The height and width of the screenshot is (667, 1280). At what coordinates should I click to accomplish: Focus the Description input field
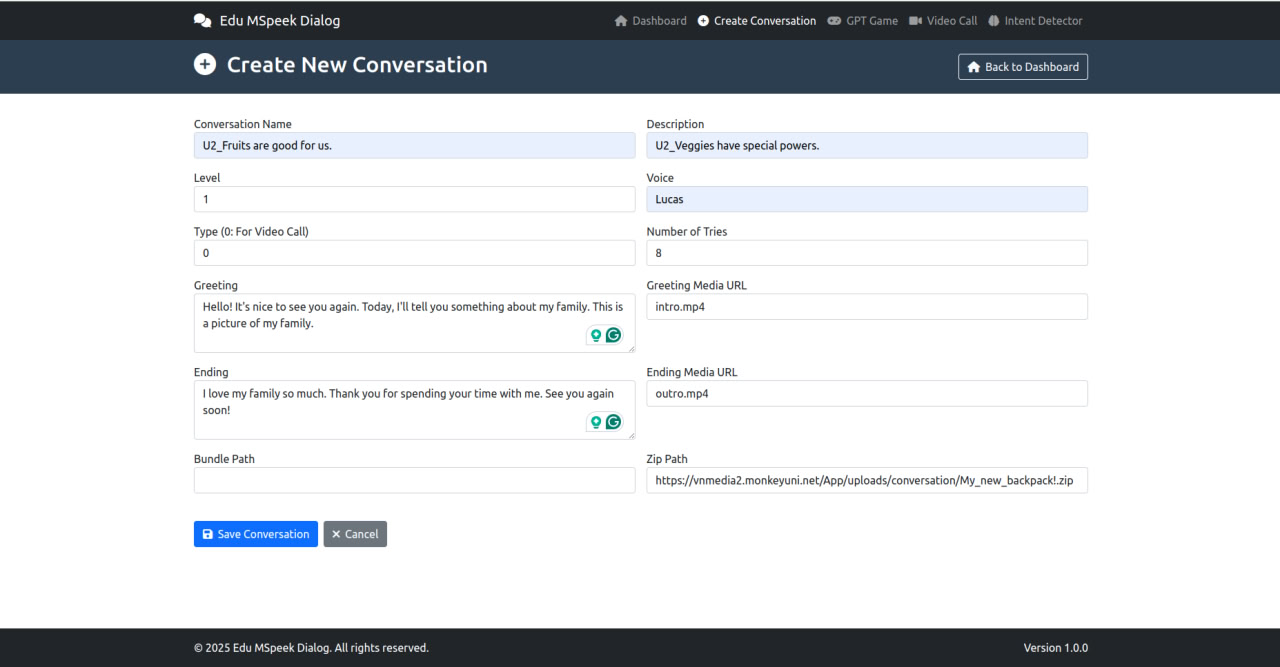pos(867,145)
